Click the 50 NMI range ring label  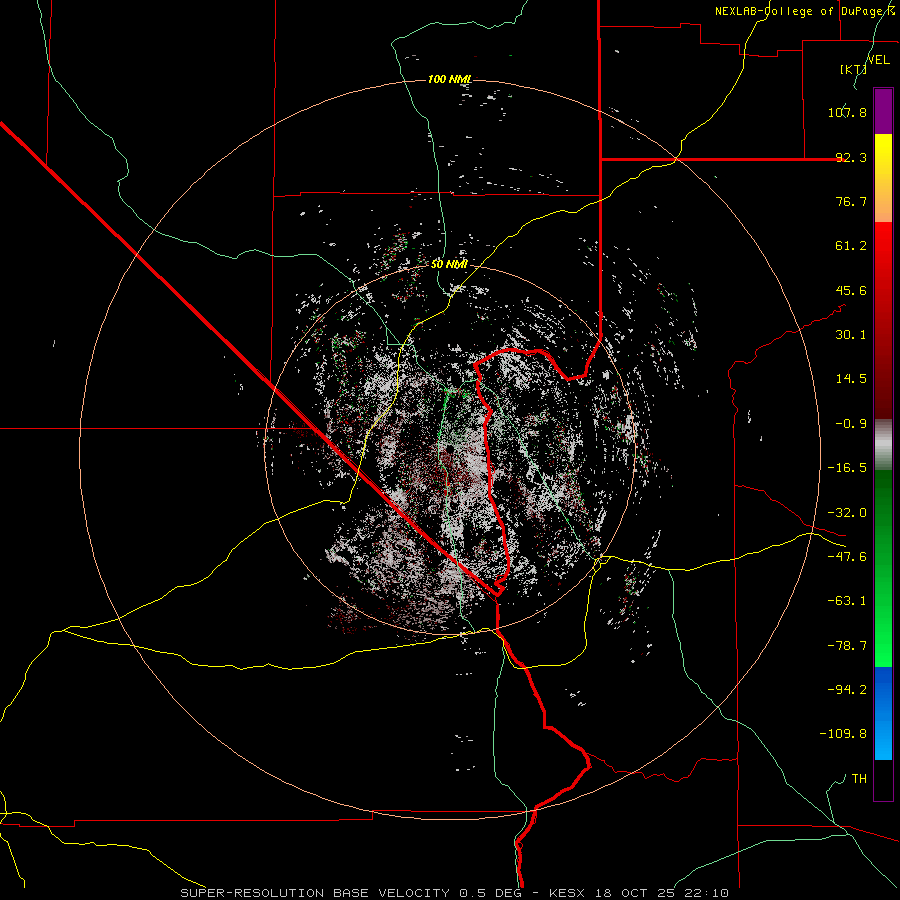click(449, 264)
